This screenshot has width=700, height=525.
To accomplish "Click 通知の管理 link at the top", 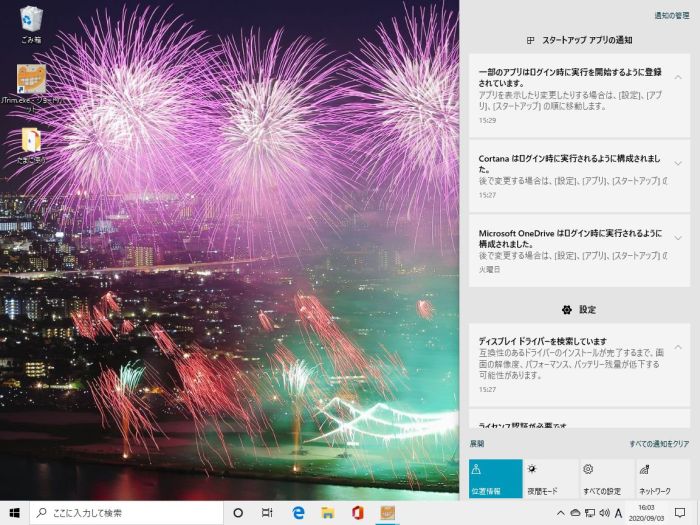I will (671, 16).
